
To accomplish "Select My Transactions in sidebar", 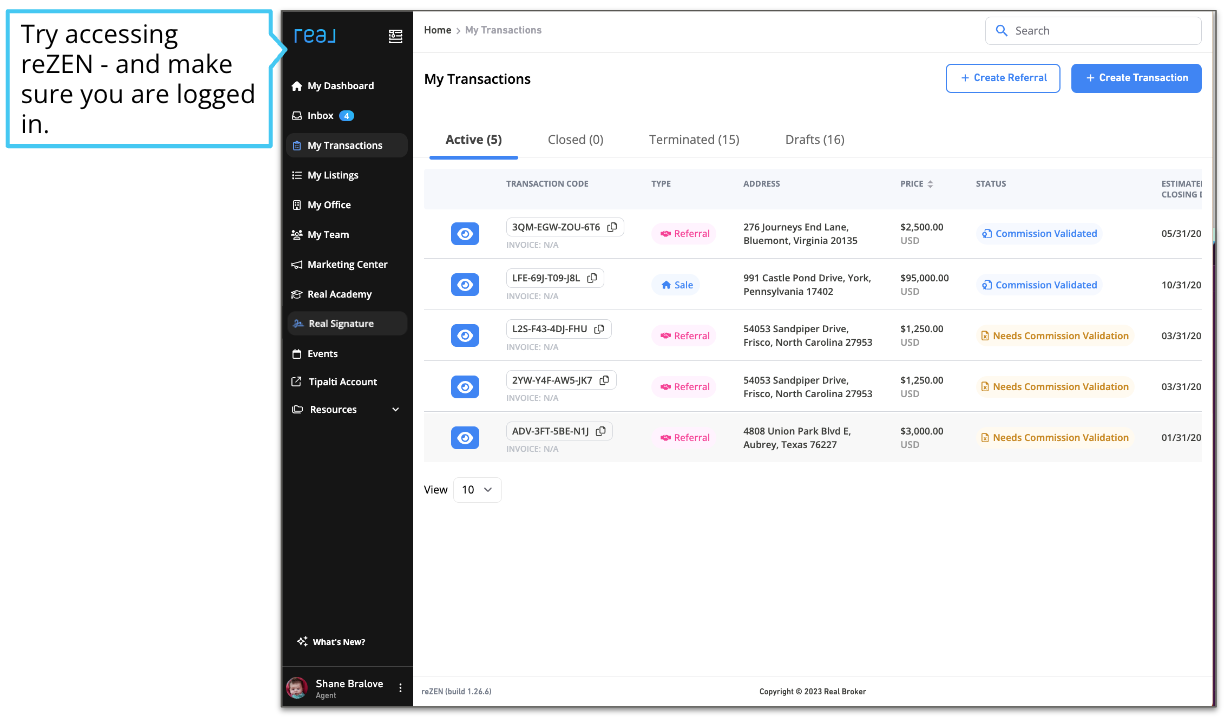I will tap(347, 145).
